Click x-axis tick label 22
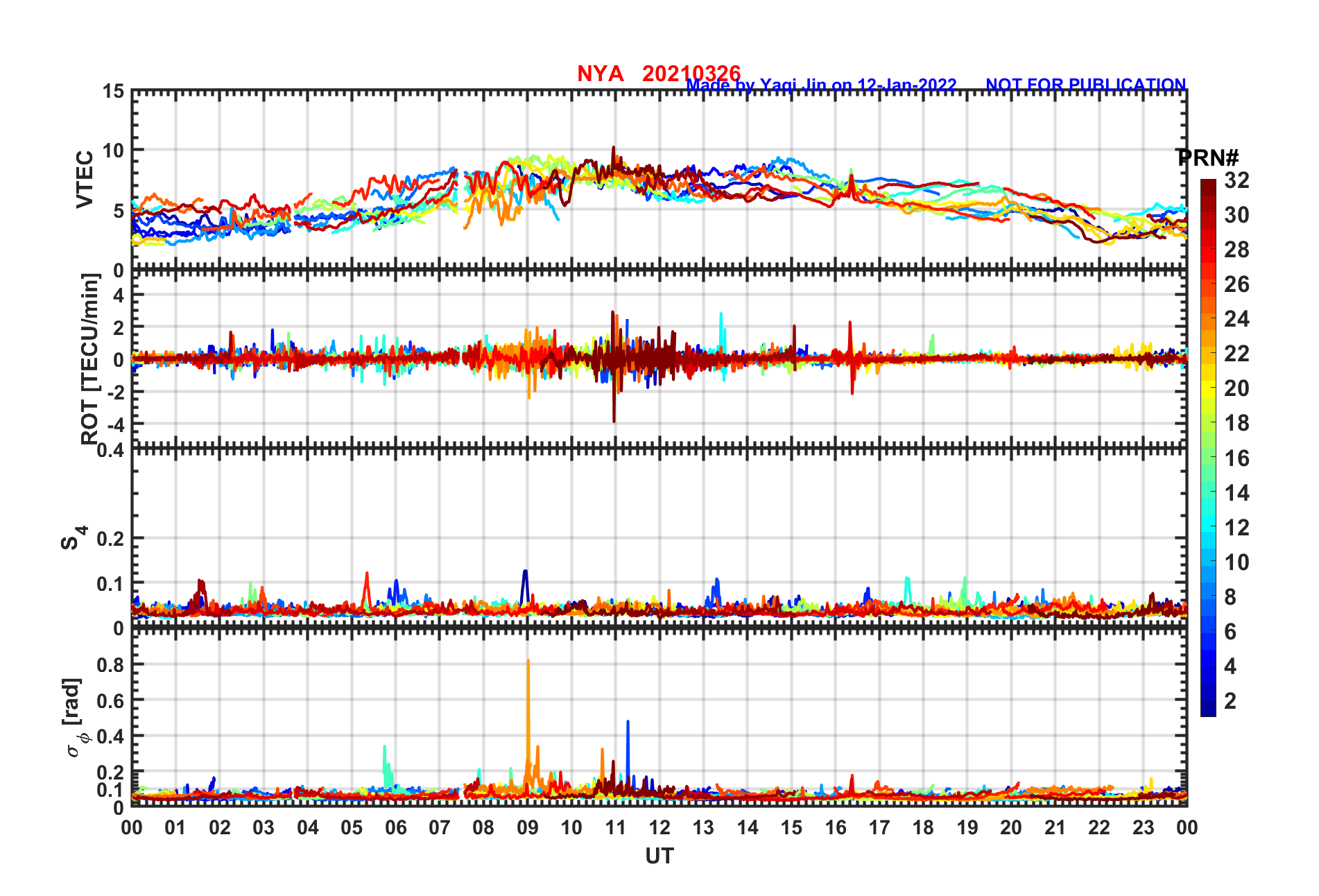Image resolution: width=1319 pixels, height=896 pixels. pyautogui.click(x=1099, y=827)
